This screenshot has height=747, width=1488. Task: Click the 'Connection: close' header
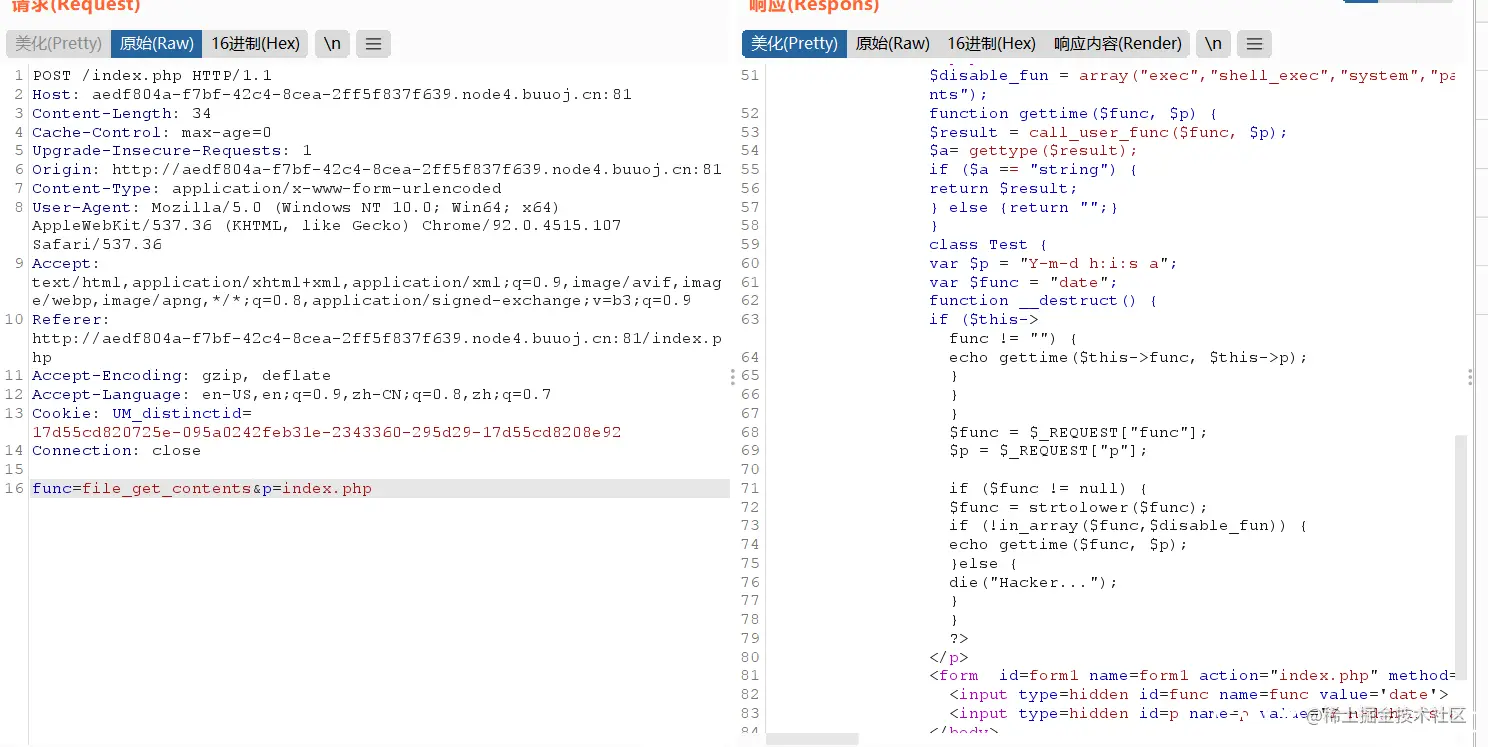[116, 450]
